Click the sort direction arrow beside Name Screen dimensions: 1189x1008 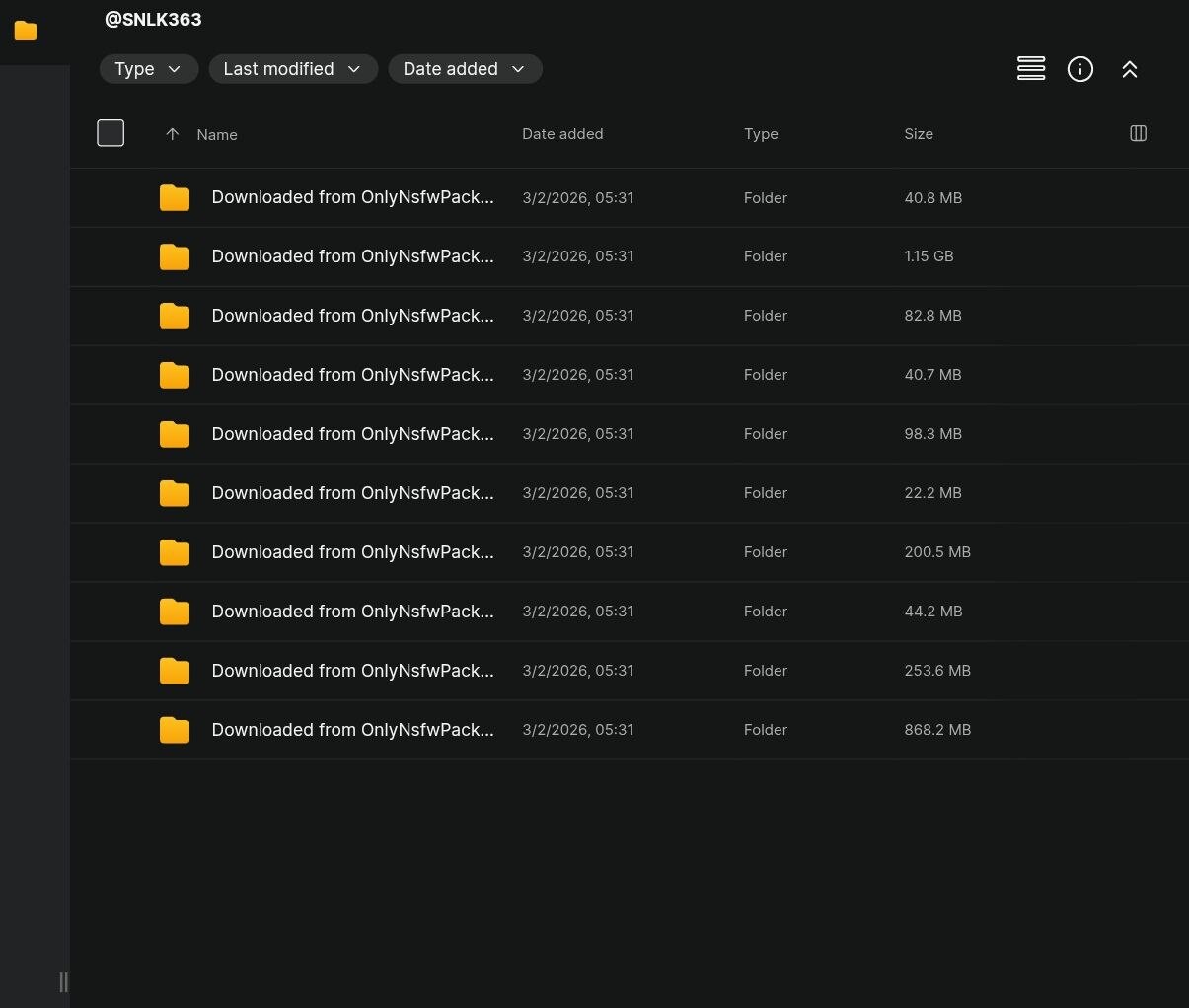pyautogui.click(x=173, y=134)
